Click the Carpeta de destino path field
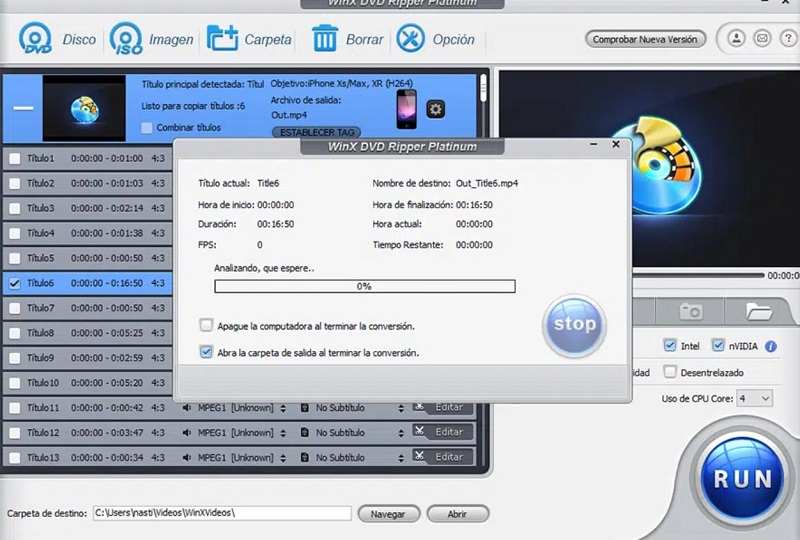Viewport: 800px width, 540px height. click(222, 513)
